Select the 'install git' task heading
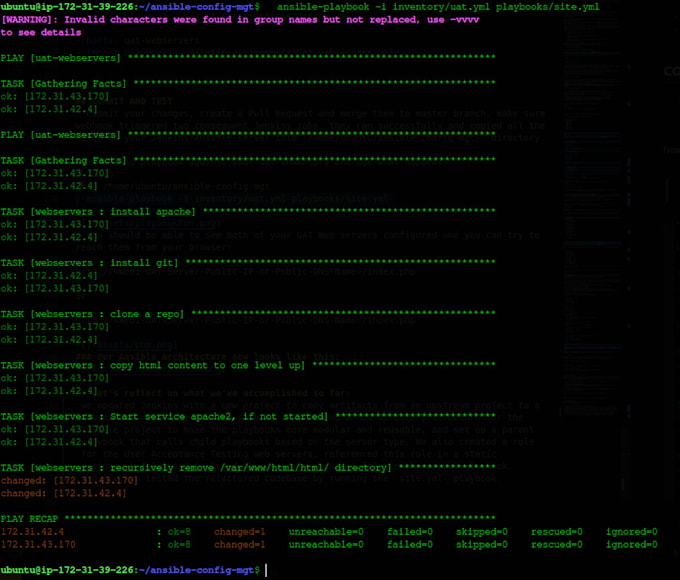This screenshot has height=580, width=680. click(x=89, y=263)
